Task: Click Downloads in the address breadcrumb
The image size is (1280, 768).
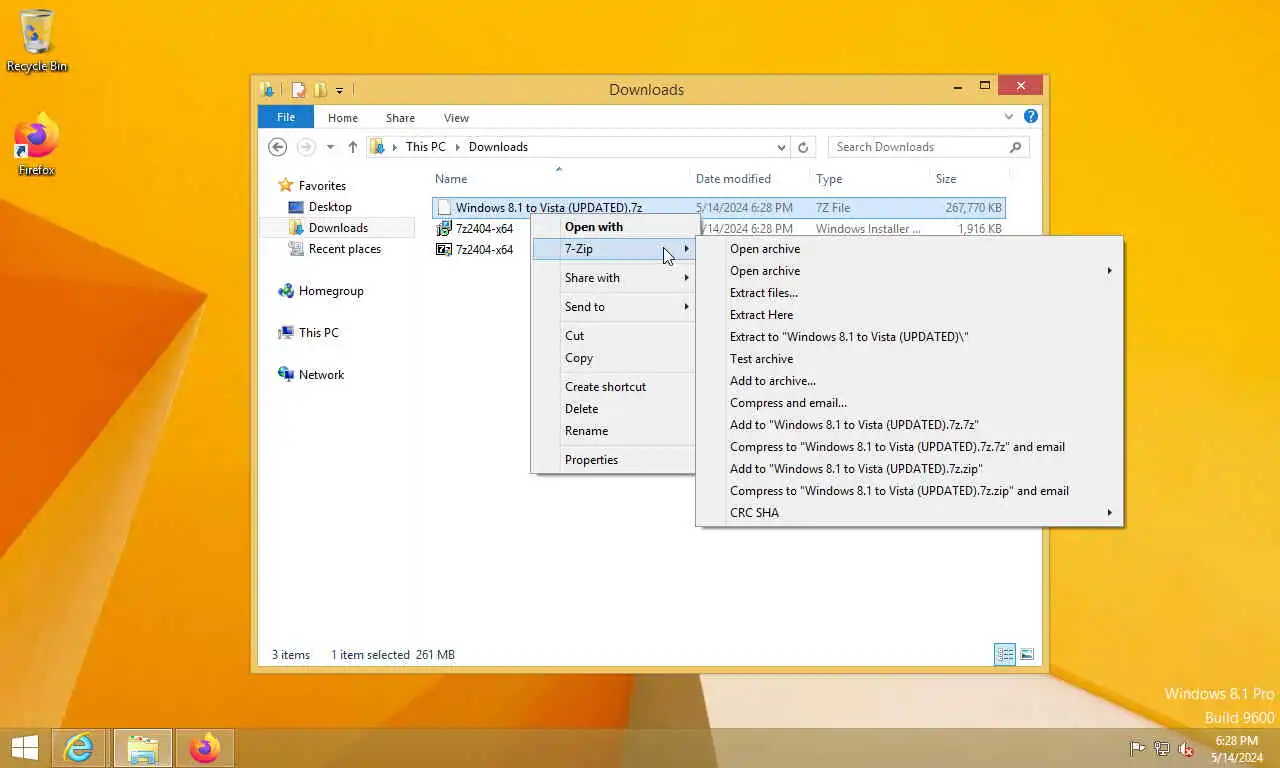Action: pyautogui.click(x=498, y=147)
